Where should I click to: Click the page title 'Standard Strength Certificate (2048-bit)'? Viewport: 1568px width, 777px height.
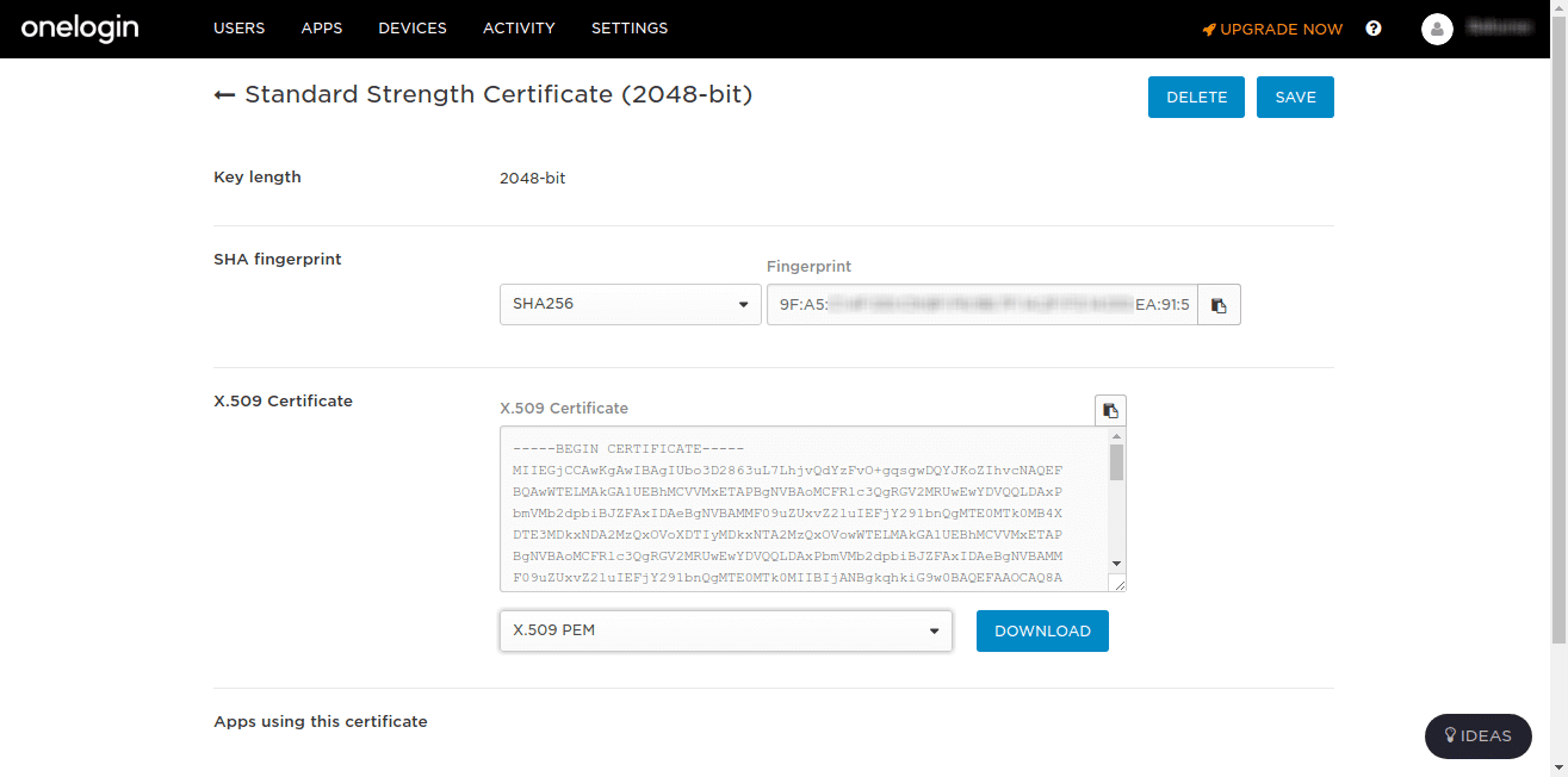(499, 94)
